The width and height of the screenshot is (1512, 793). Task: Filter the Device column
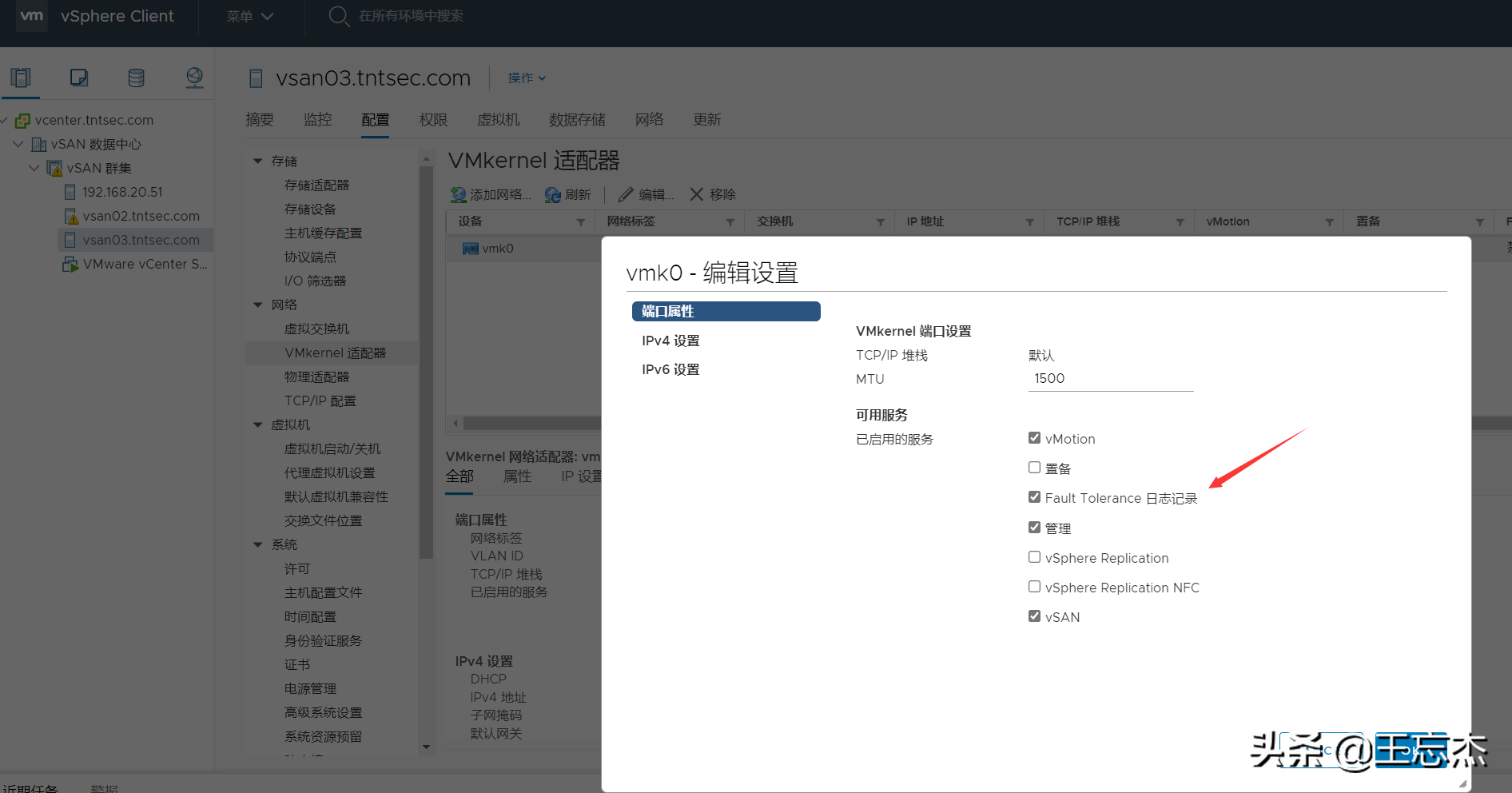tap(581, 222)
